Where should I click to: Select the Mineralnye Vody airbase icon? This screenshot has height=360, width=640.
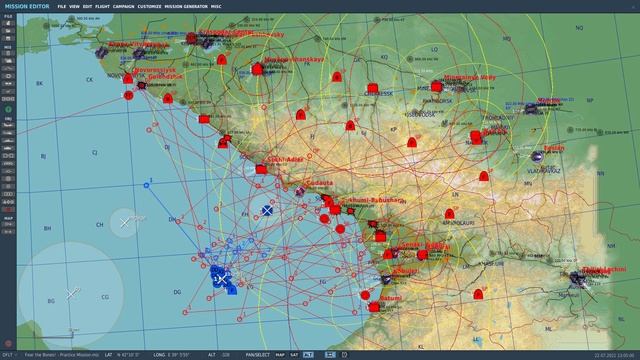[437, 86]
